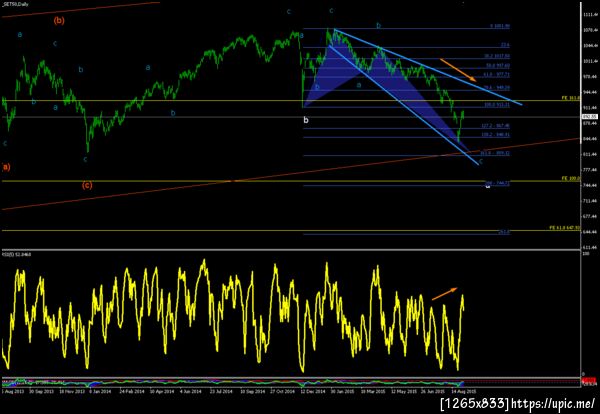Viewport: 600px width, 414px height.
Task: Click the 12 May 2015 date label
Action: [x=402, y=392]
